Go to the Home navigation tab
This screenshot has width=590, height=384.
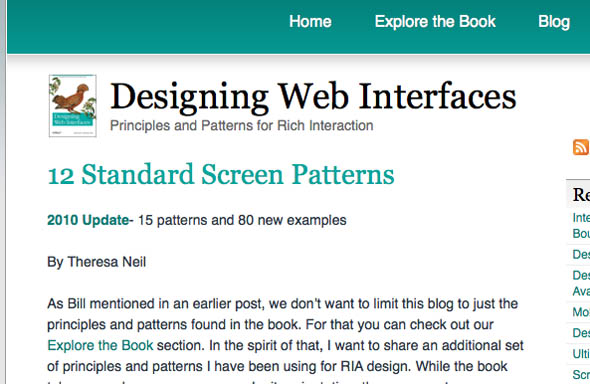[310, 21]
